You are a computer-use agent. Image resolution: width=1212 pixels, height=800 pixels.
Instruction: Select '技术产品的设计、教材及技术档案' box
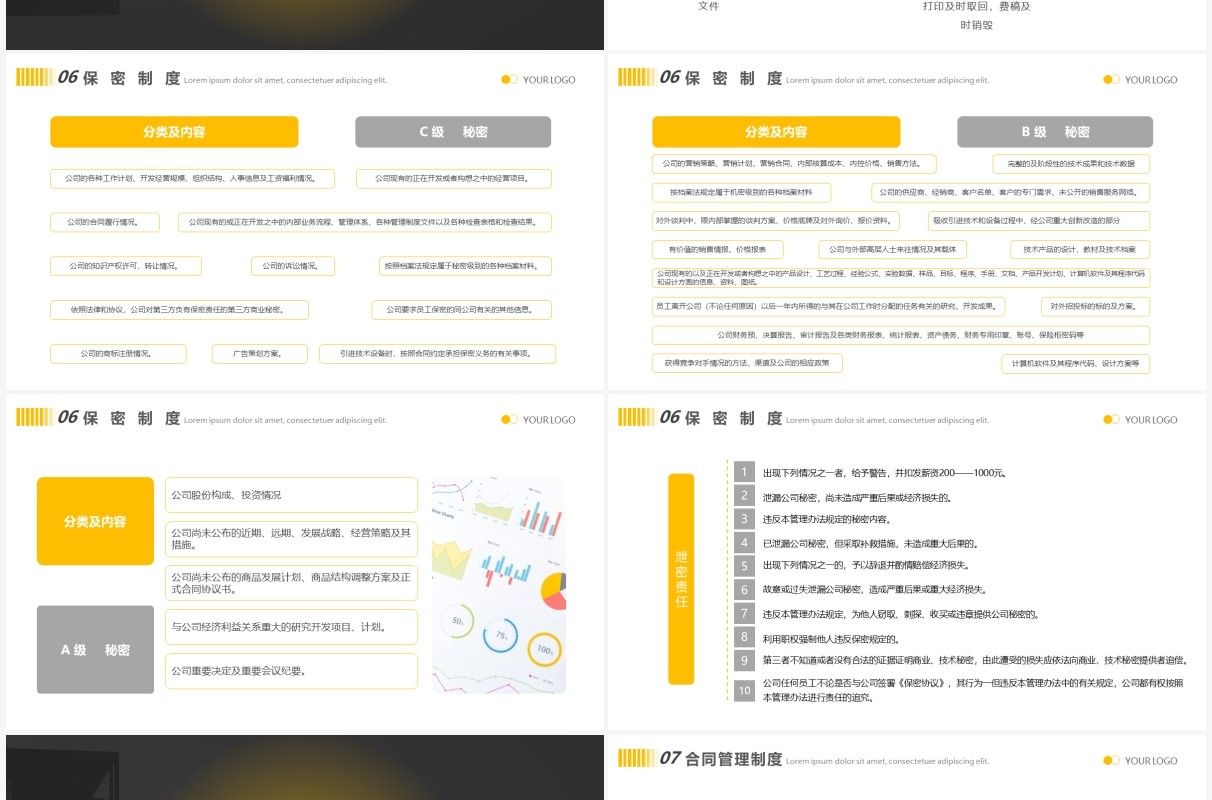point(1080,250)
